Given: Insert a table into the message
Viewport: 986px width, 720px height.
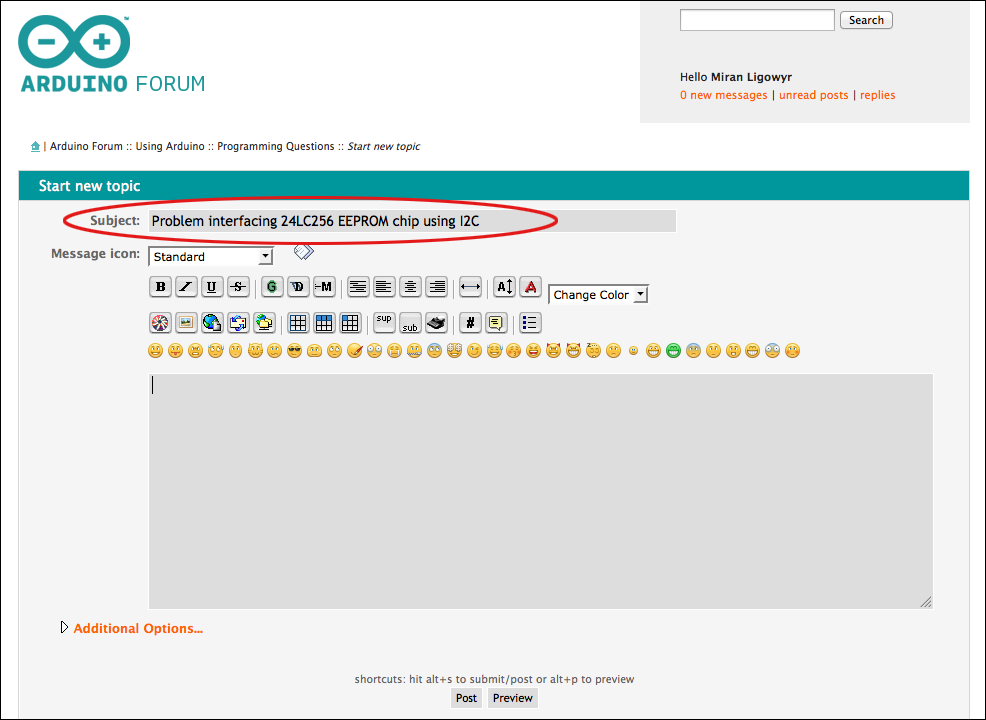Looking at the screenshot, I should point(297,323).
